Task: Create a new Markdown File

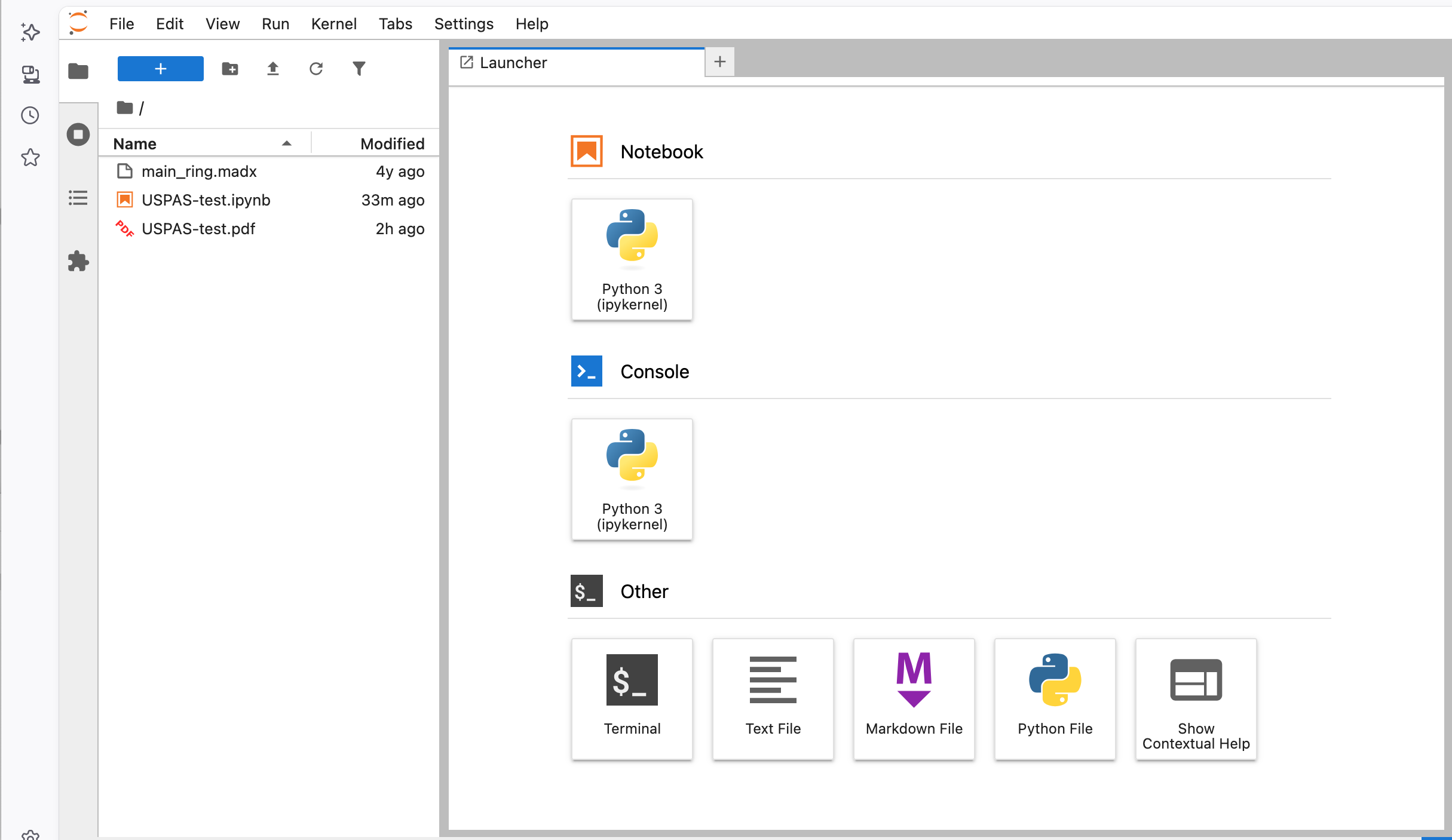Action: [x=914, y=700]
